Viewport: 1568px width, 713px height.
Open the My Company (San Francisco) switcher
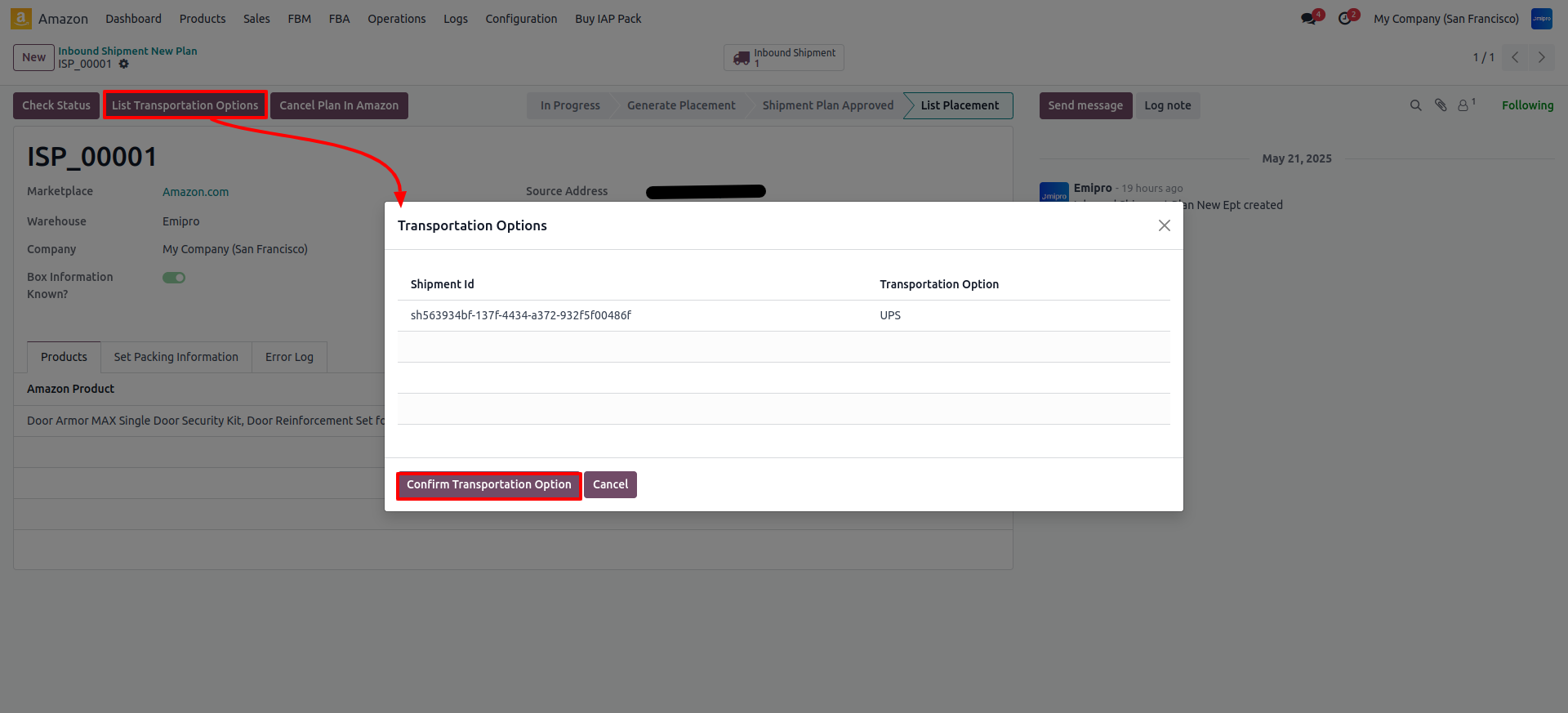tap(1445, 19)
